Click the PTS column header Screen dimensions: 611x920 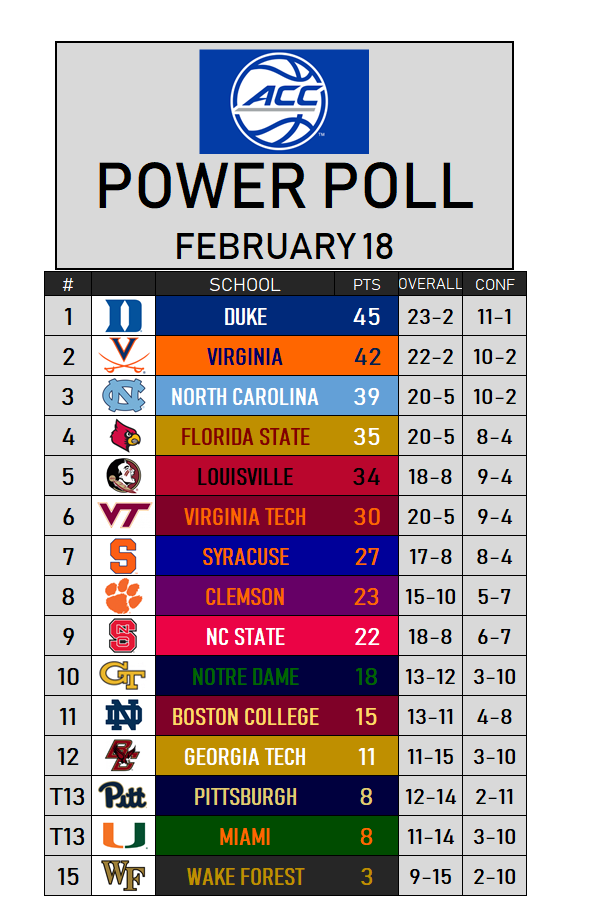tap(367, 284)
